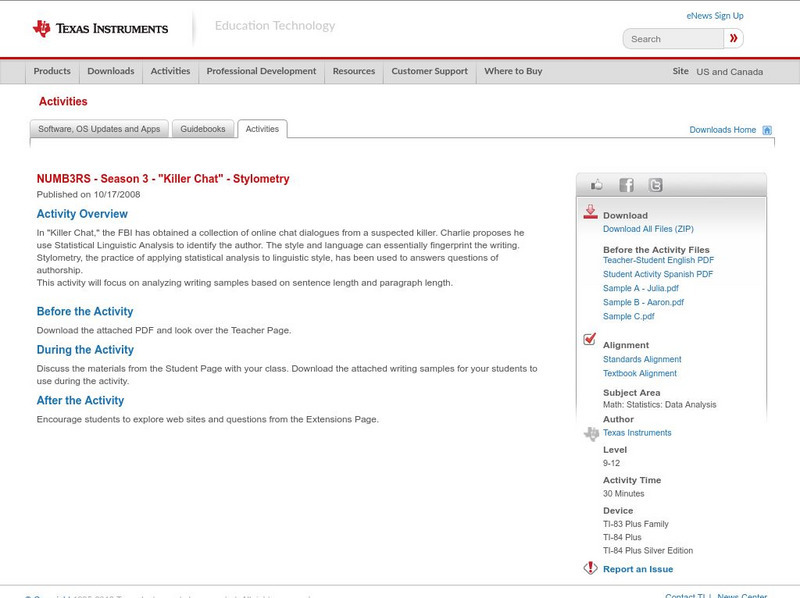Open the Downloads Home link
Image resolution: width=800 pixels, height=598 pixels.
tap(722, 130)
